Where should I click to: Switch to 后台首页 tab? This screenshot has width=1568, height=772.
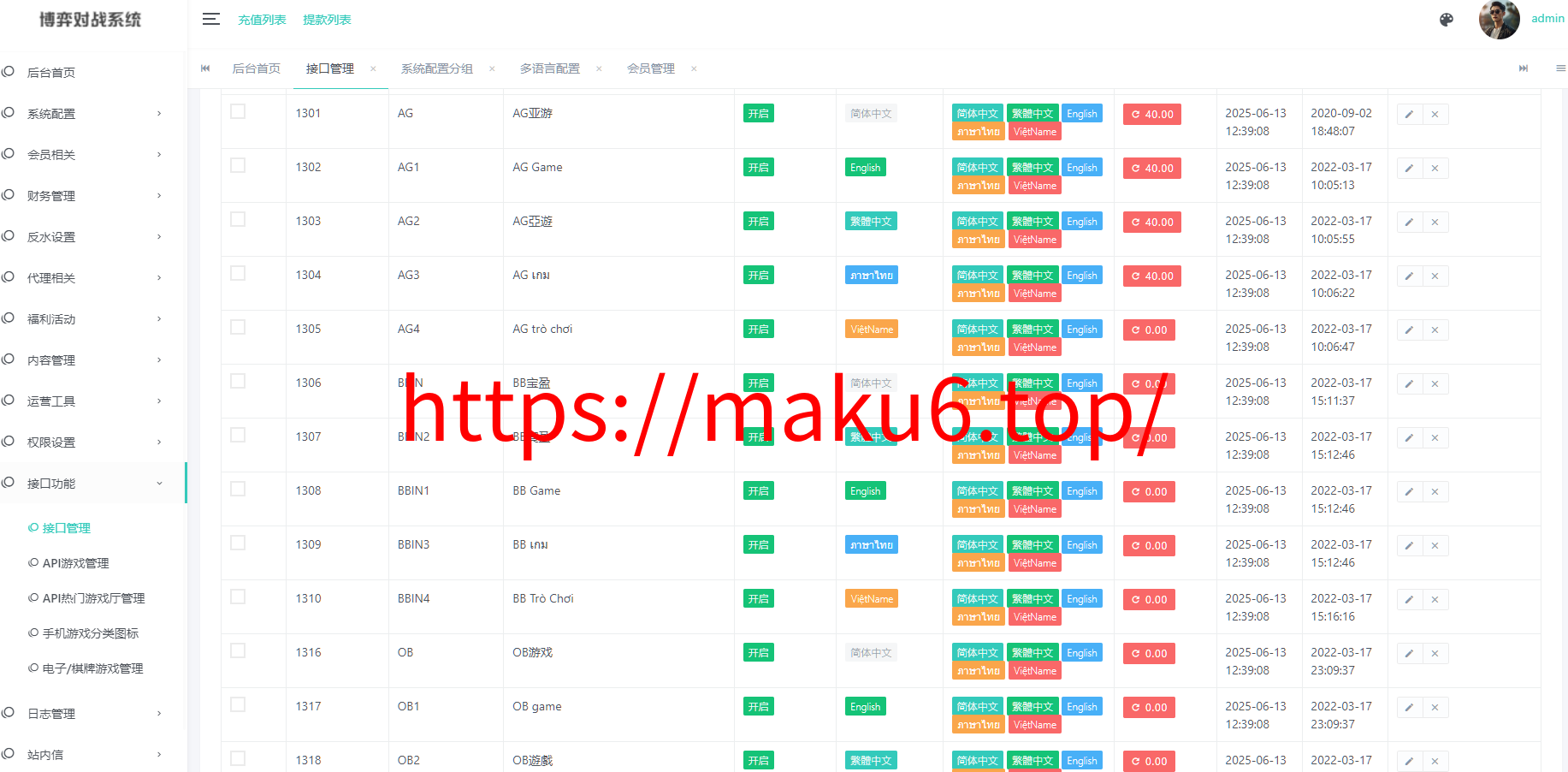pyautogui.click(x=257, y=68)
